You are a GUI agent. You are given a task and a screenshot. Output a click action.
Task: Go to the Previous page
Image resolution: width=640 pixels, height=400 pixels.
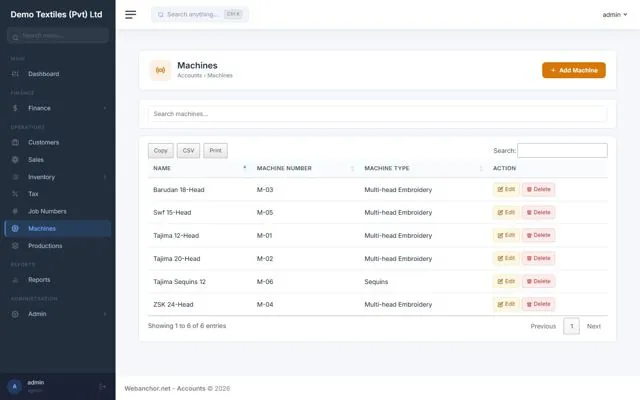(543, 326)
